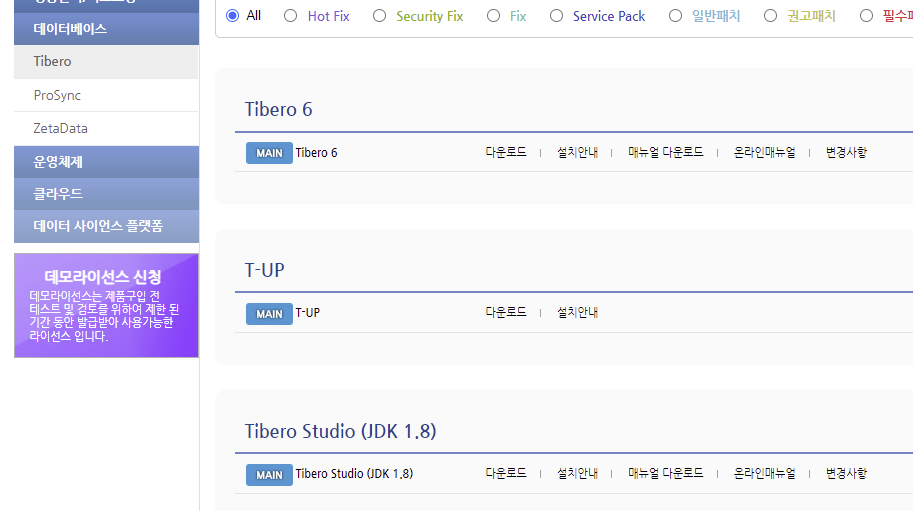913x511 pixels.
Task: Click Tibero Studio (JDK 1.8) product name
Action: click(x=354, y=474)
